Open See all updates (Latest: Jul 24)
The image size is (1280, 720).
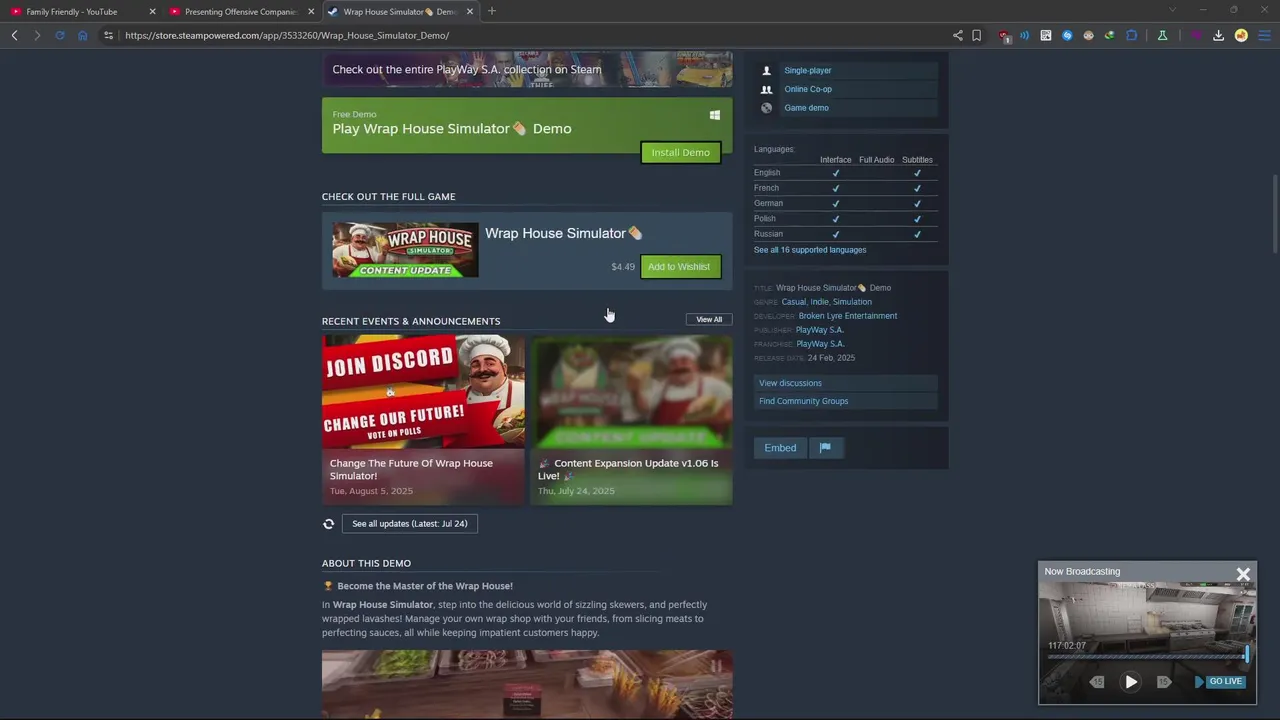point(410,524)
